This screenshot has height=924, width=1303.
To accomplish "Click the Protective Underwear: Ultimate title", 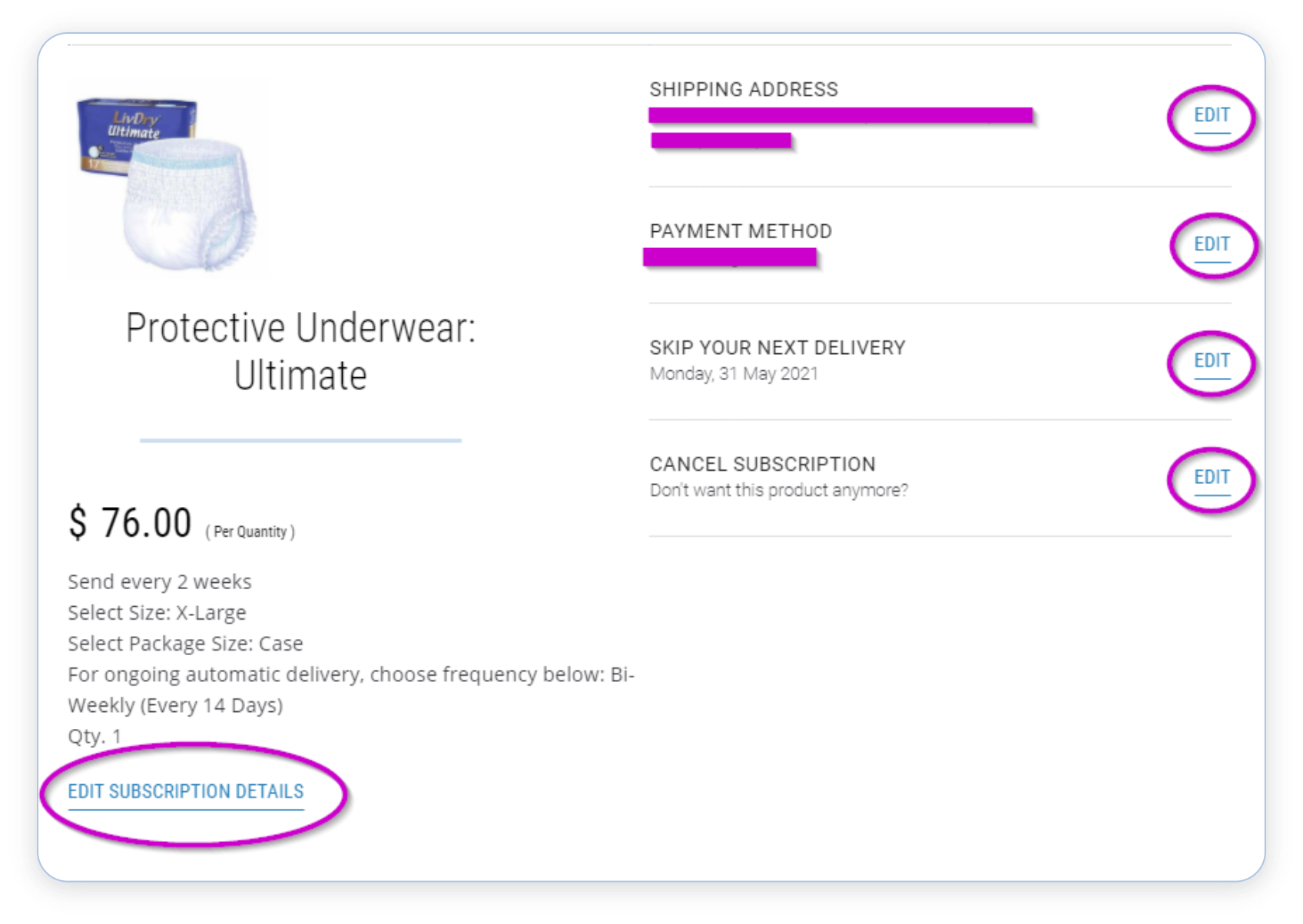I will (300, 352).
